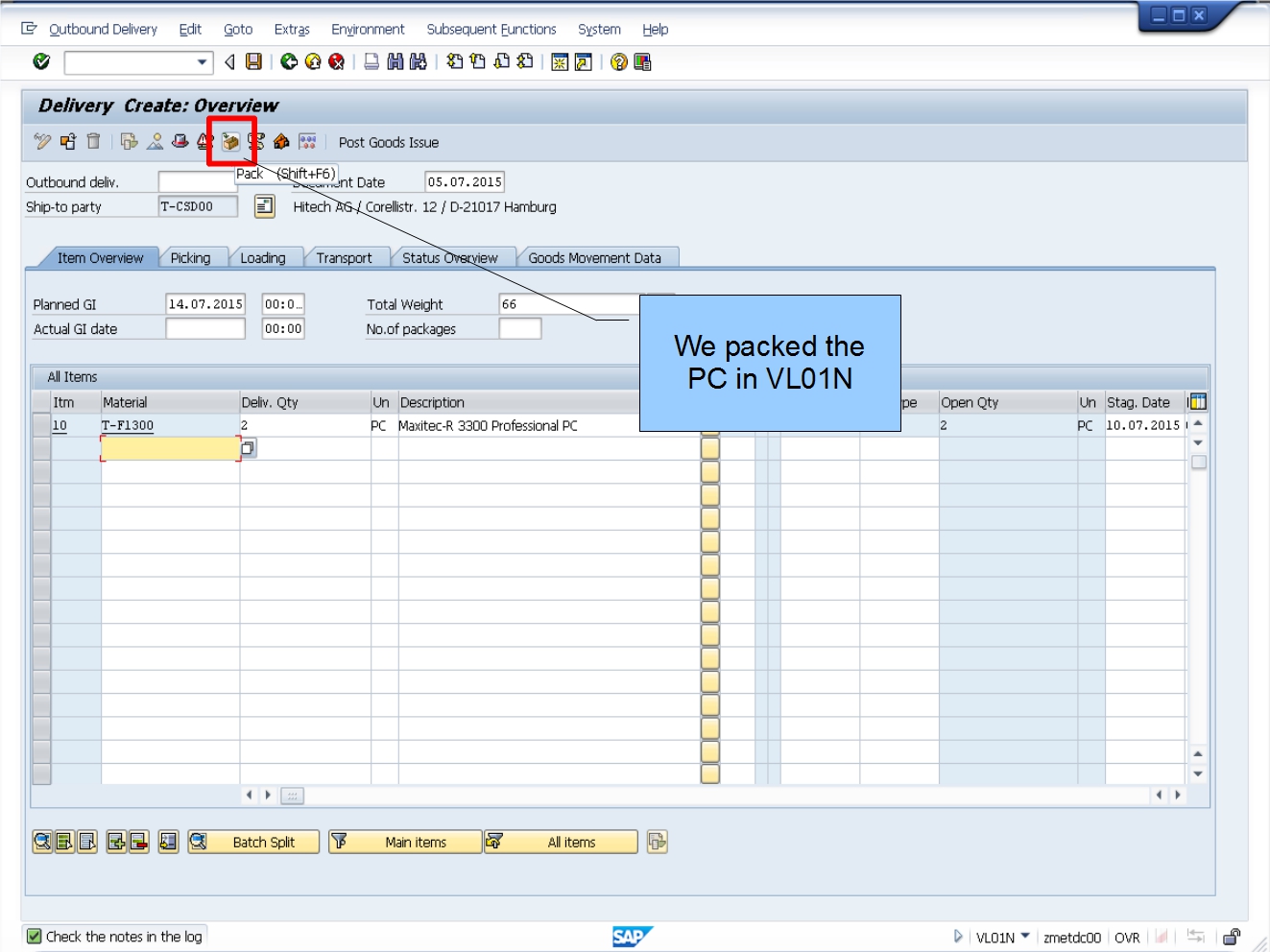Click material T-F1300 in item row

click(x=128, y=425)
